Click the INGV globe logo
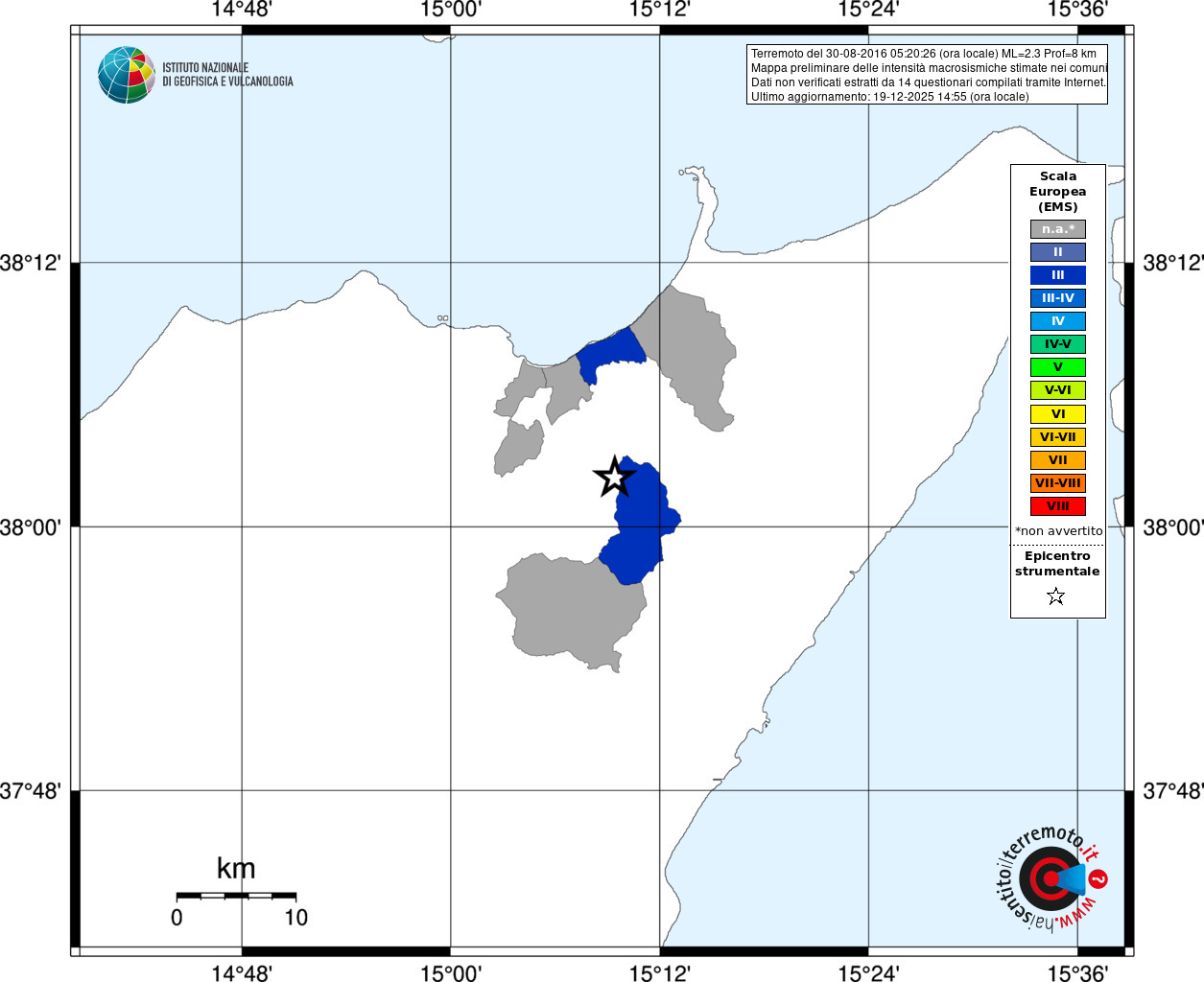Image resolution: width=1204 pixels, height=982 pixels. 127,75
